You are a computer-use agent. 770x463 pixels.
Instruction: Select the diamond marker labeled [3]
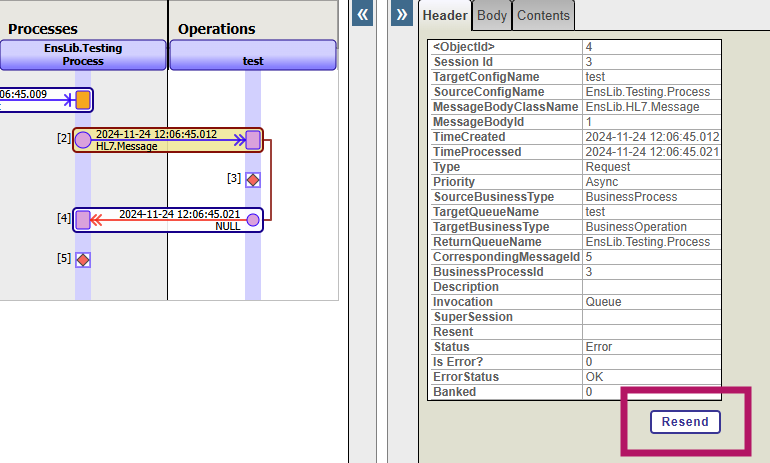[253, 179]
